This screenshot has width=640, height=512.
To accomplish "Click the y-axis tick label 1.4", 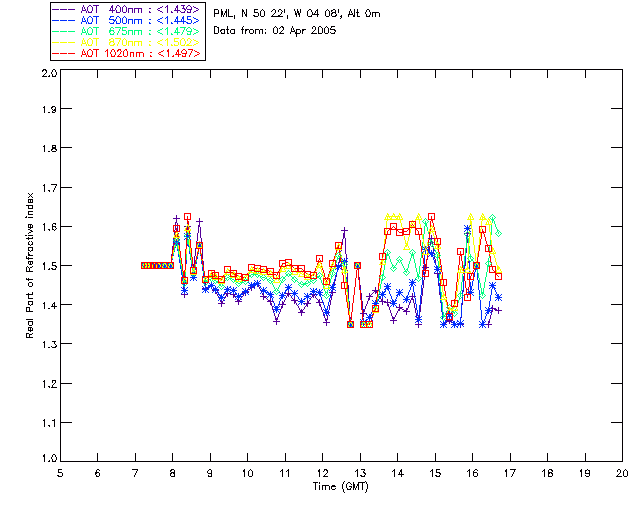I will click(x=49, y=305).
